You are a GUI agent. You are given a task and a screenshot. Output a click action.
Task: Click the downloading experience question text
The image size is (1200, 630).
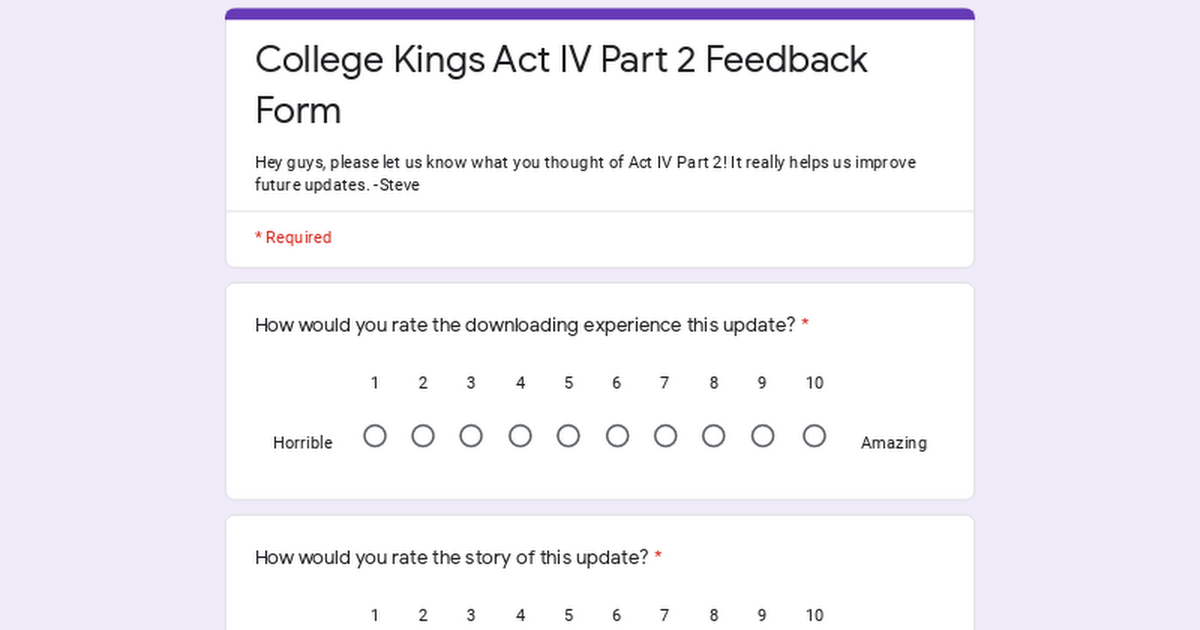pyautogui.click(x=532, y=325)
